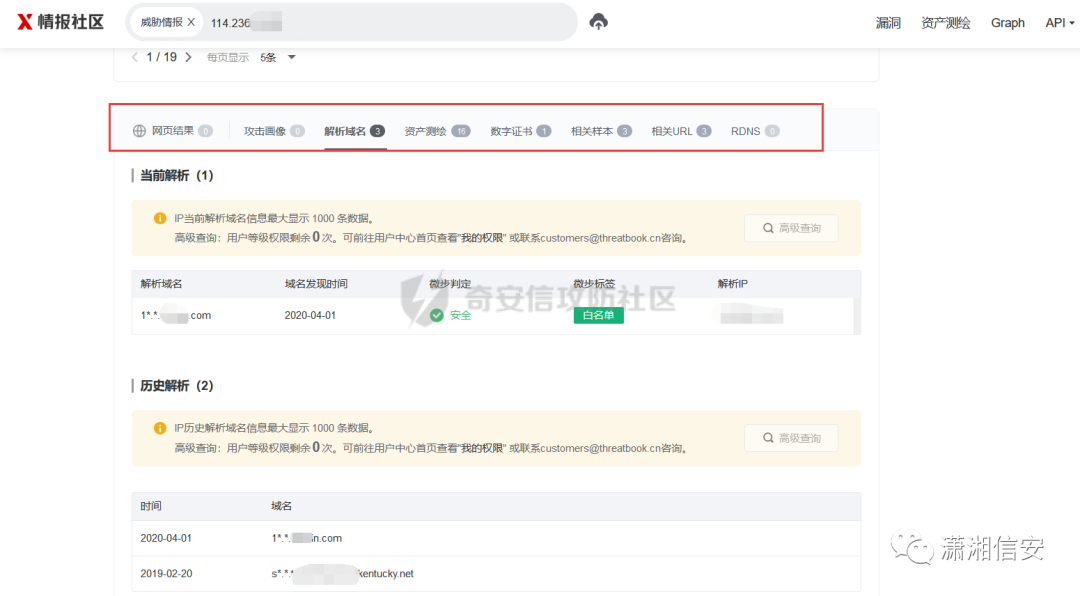Open the 漏洞 menu

tap(888, 23)
